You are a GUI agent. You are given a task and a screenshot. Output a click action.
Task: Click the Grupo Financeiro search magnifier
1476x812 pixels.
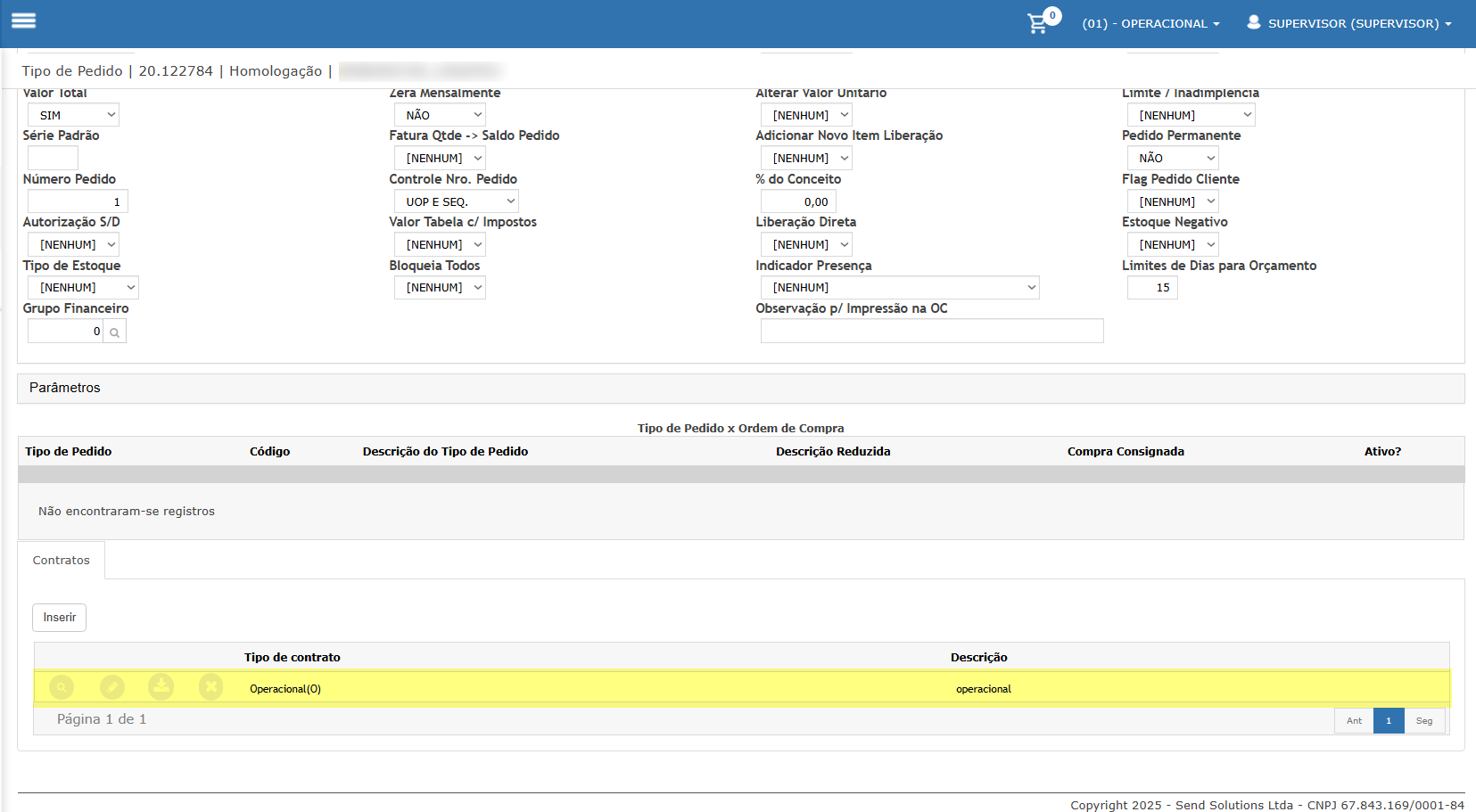click(114, 332)
